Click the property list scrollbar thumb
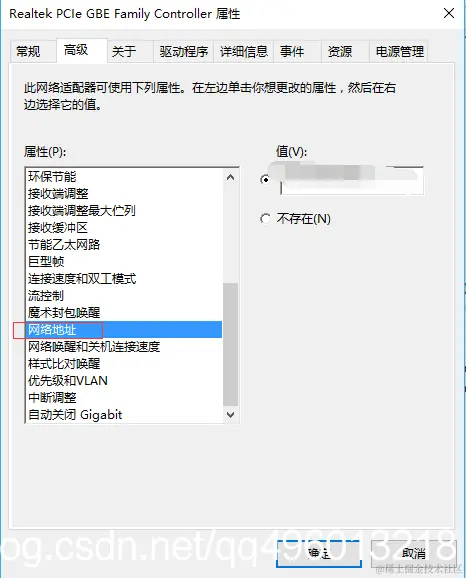 pyautogui.click(x=231, y=344)
